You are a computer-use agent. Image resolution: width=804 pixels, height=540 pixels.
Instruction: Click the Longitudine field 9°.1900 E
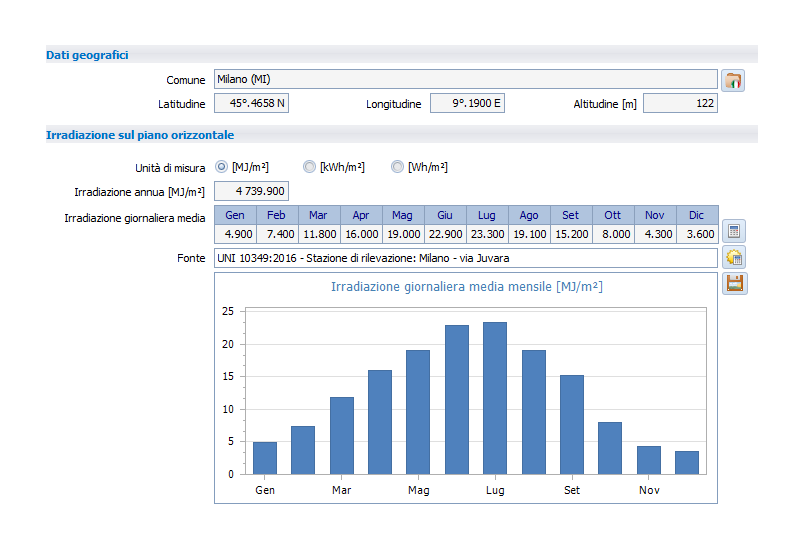click(x=467, y=103)
